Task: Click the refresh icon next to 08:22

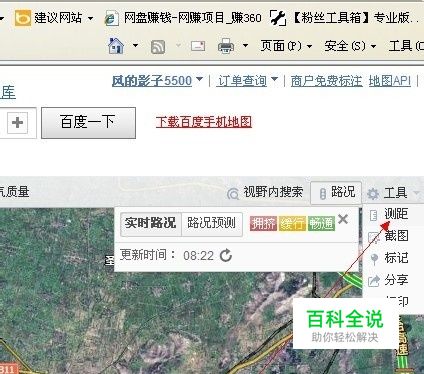Action: coord(226,256)
